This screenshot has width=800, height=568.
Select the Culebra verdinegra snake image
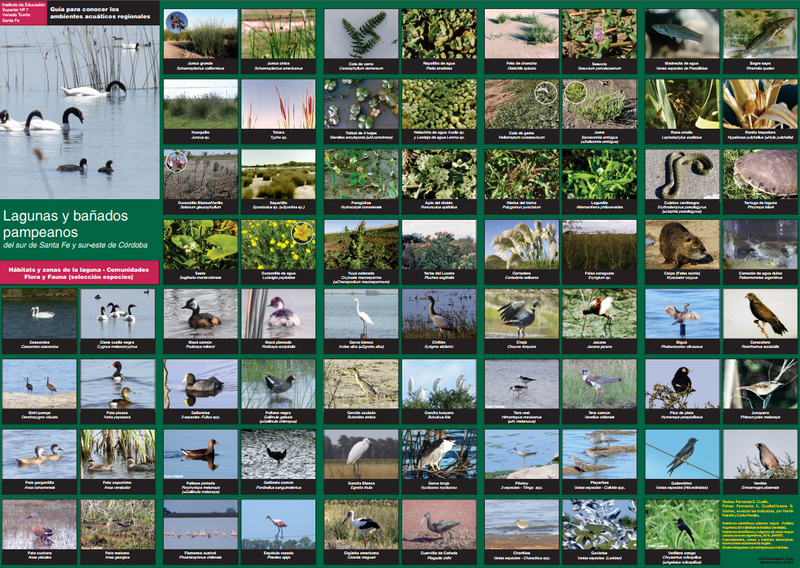coord(682,173)
